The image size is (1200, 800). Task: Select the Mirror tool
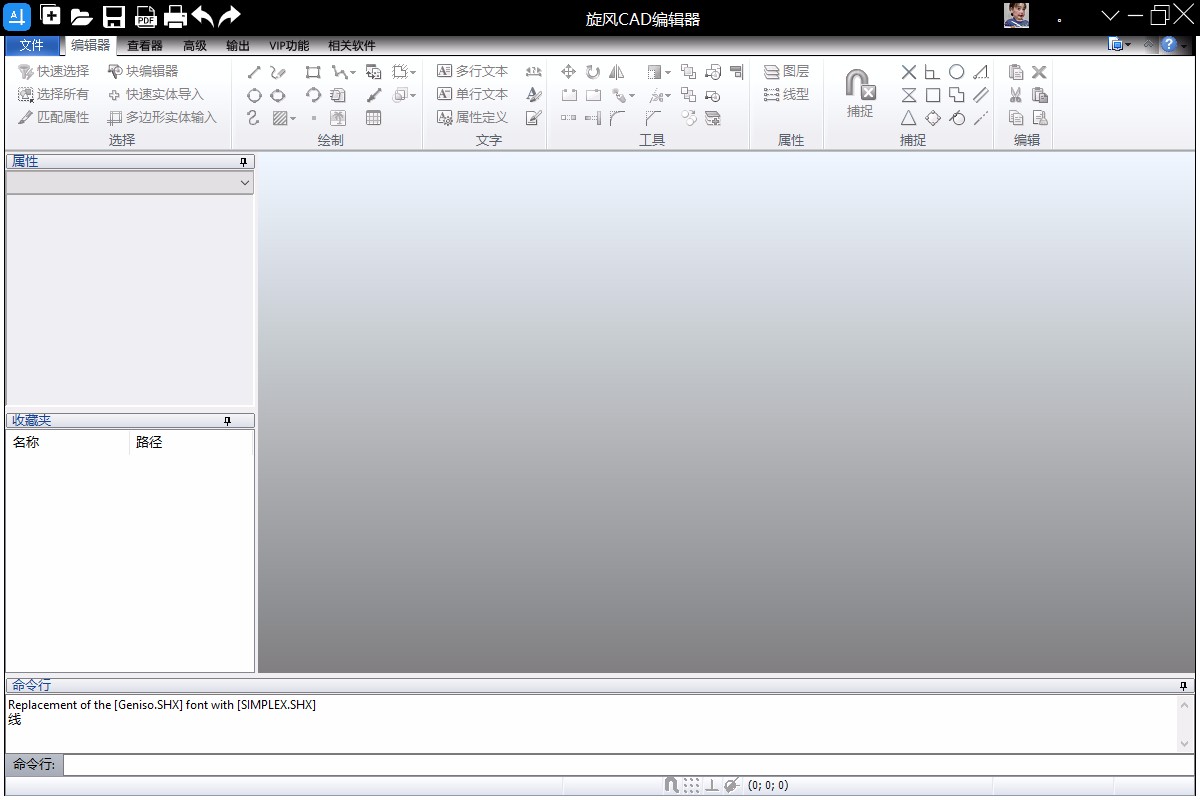[617, 72]
